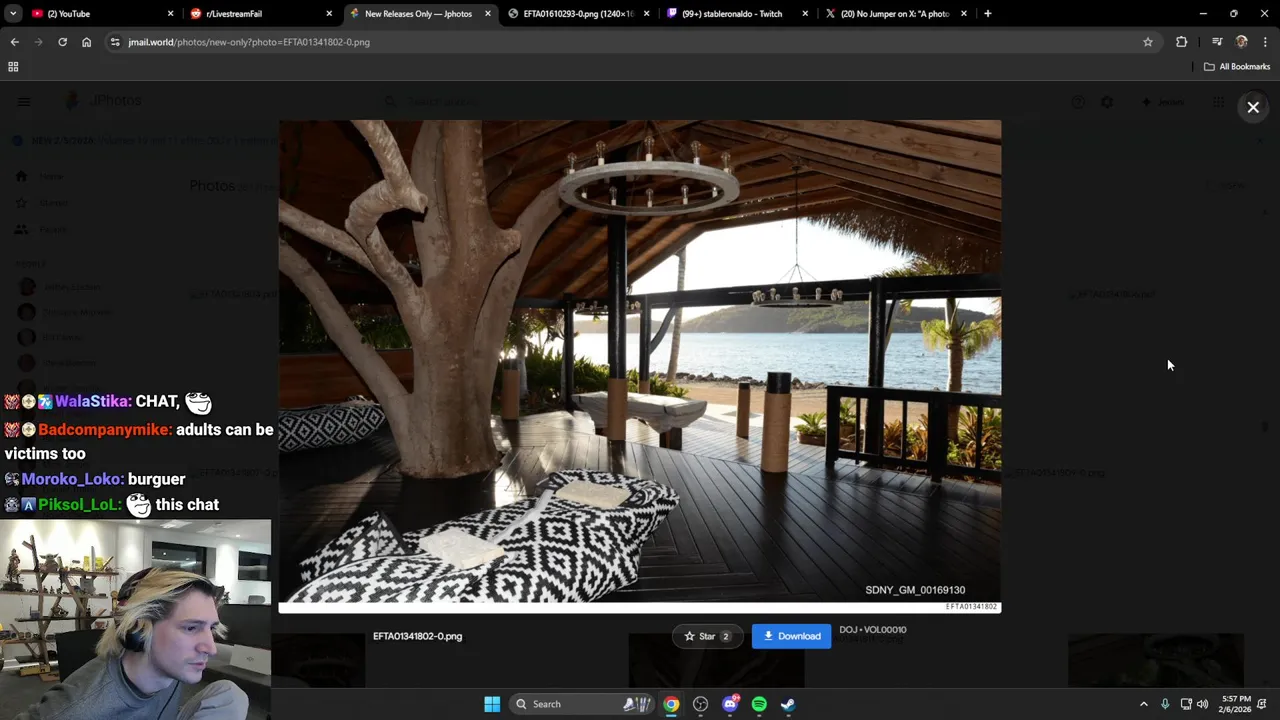Open the network tray icon
1280x720 pixels.
coord(1186,704)
